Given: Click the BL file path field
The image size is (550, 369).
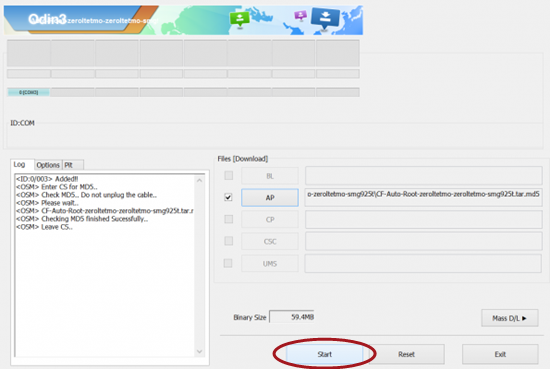Looking at the screenshot, I should click(423, 176).
